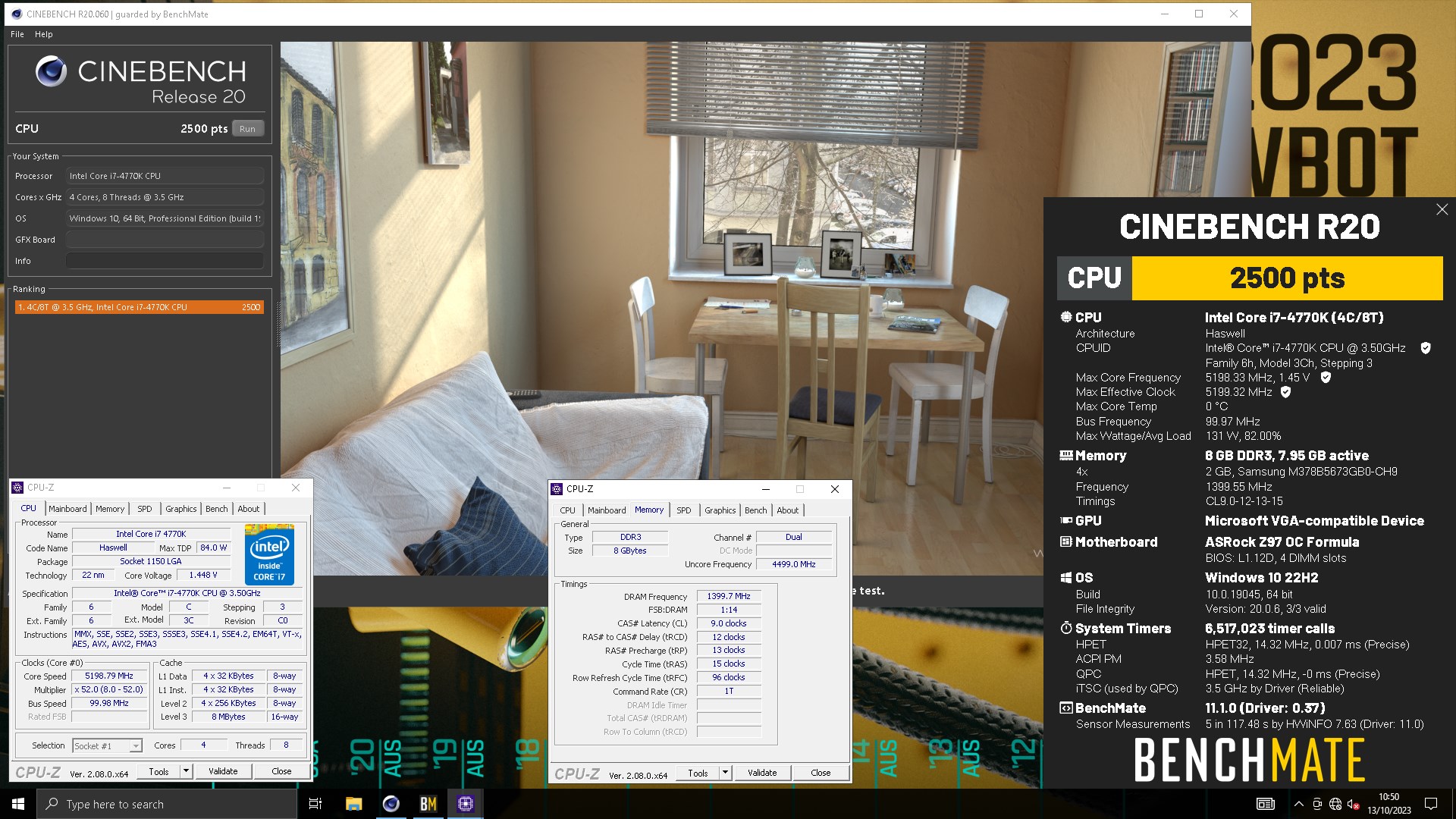Switch to Cinebench taskbar icon
Image resolution: width=1456 pixels, height=819 pixels.
click(391, 804)
